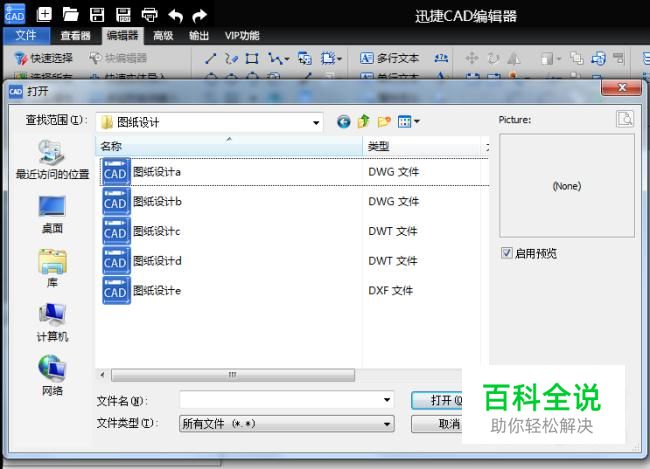Select file 图纸设计c
The height and width of the screenshot is (469, 650).
157,231
